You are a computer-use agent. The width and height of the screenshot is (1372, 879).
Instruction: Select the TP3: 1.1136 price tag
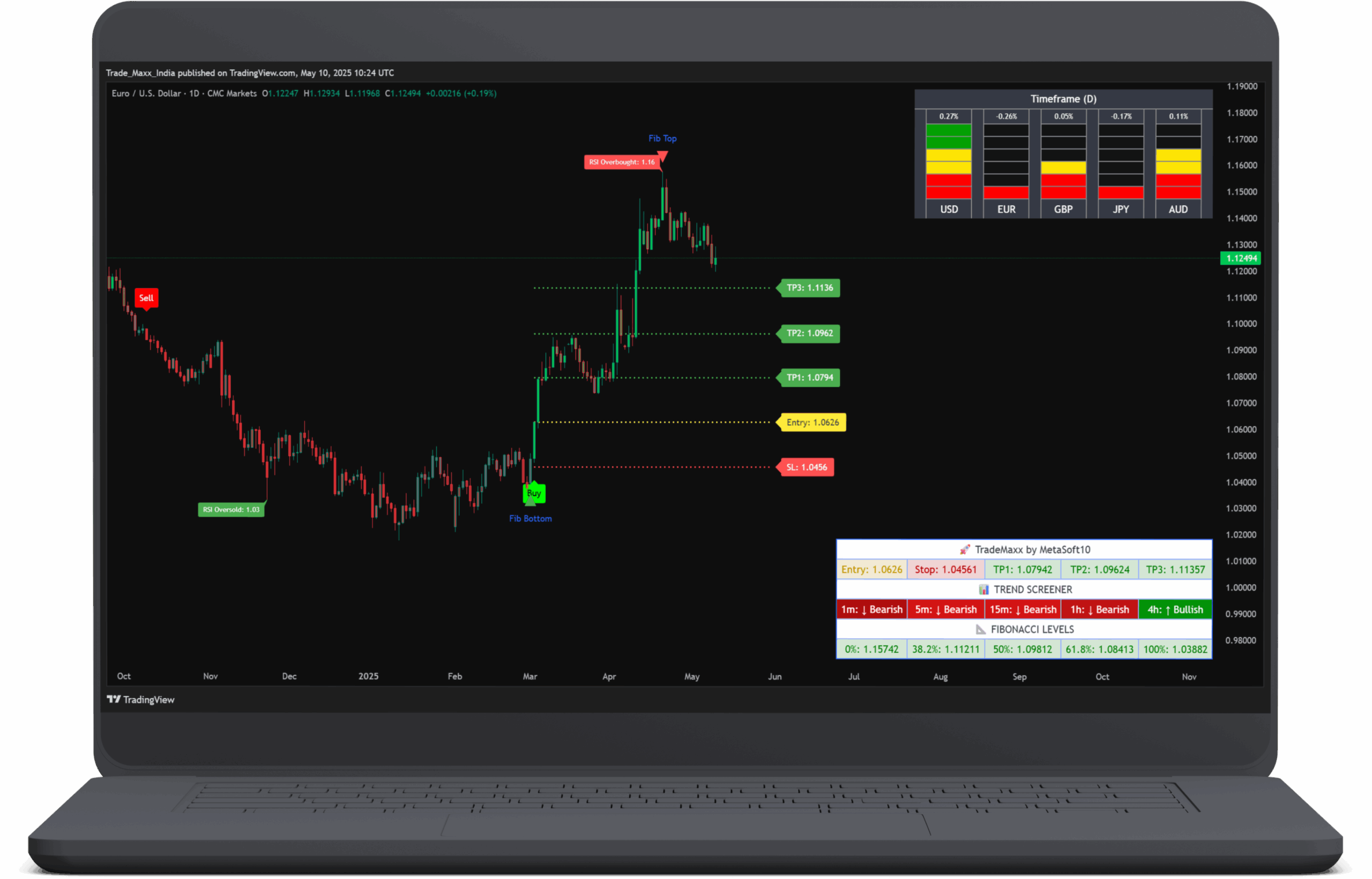click(809, 288)
